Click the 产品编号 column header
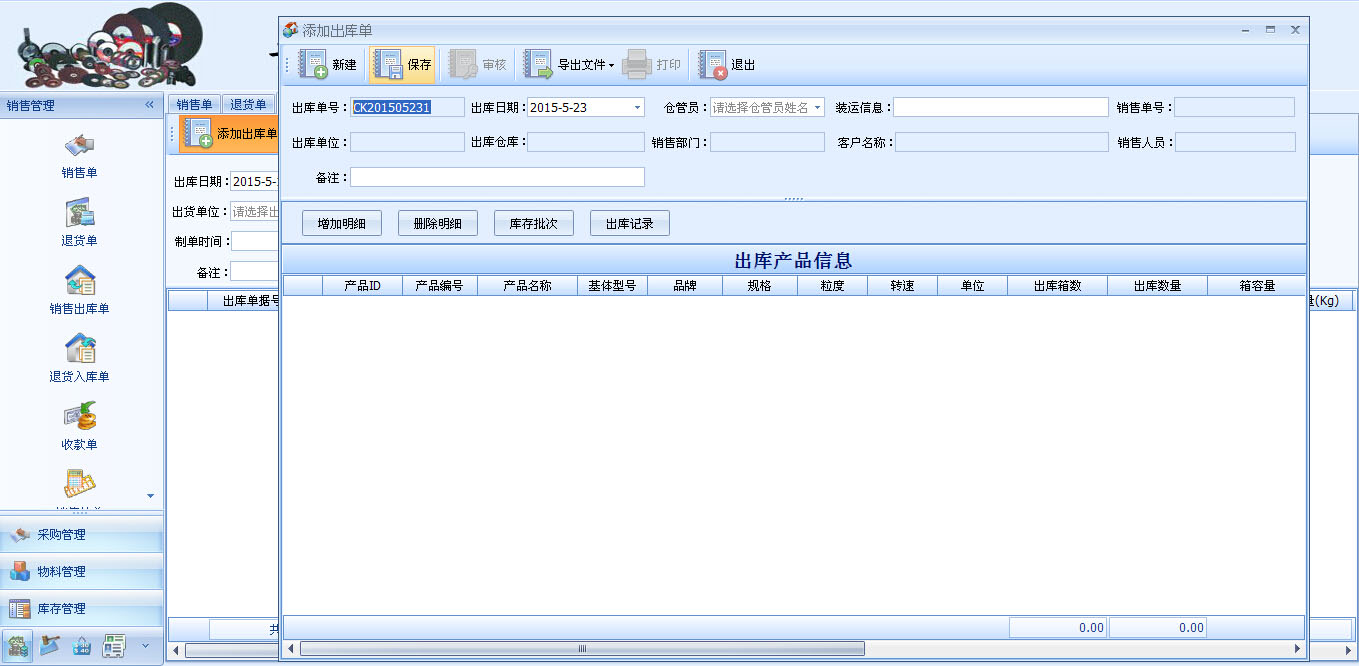The width and height of the screenshot is (1359, 666). pyautogui.click(x=440, y=286)
